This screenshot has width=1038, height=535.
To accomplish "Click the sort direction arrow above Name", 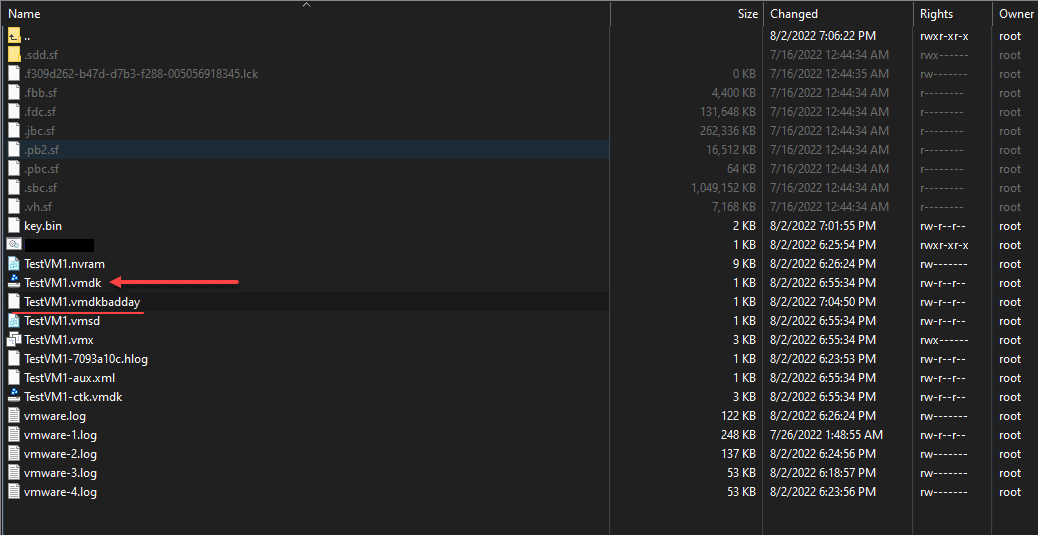I will [306, 5].
